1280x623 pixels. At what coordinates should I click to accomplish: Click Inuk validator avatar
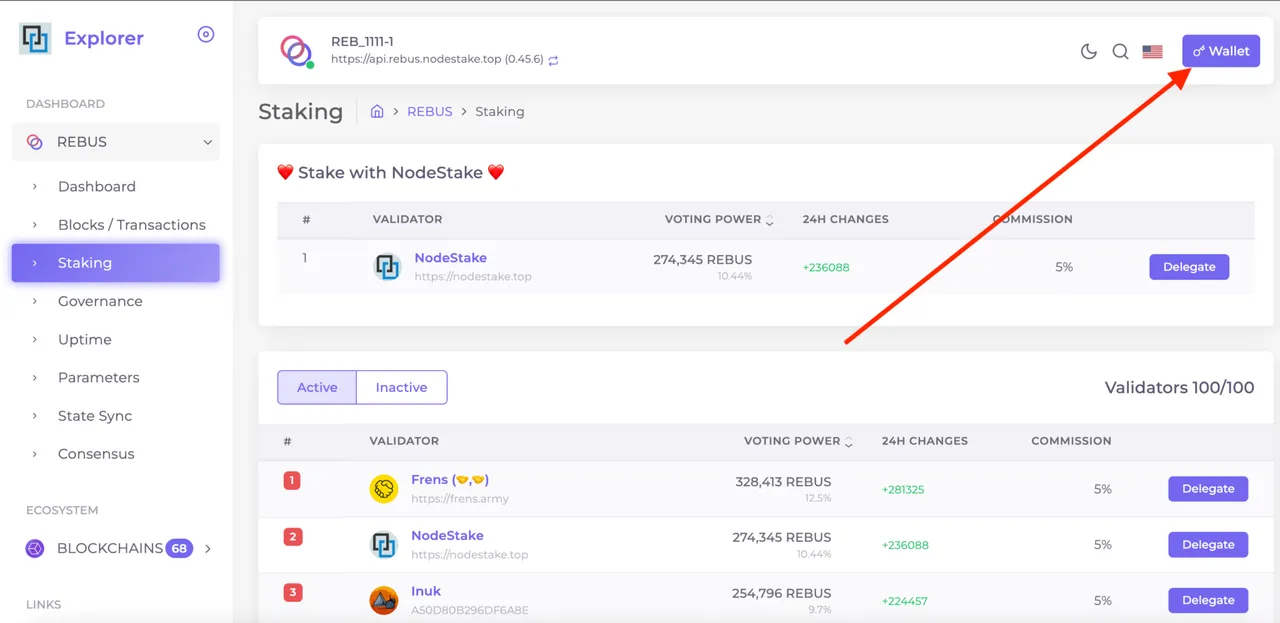tap(384, 600)
